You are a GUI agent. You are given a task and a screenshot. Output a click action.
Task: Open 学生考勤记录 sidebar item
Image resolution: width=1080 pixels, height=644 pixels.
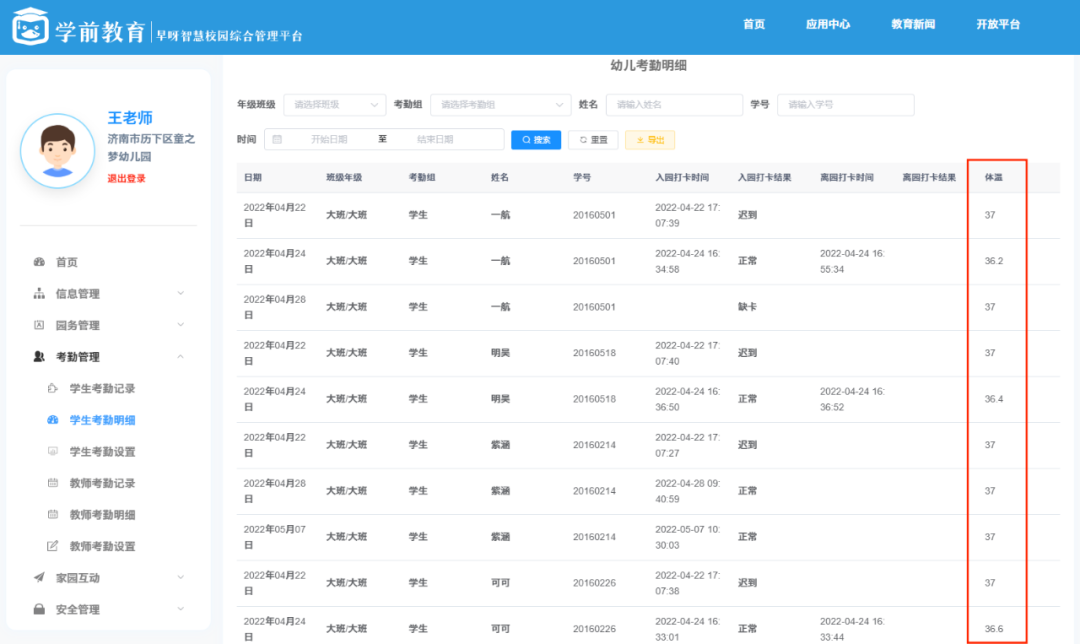pos(102,388)
